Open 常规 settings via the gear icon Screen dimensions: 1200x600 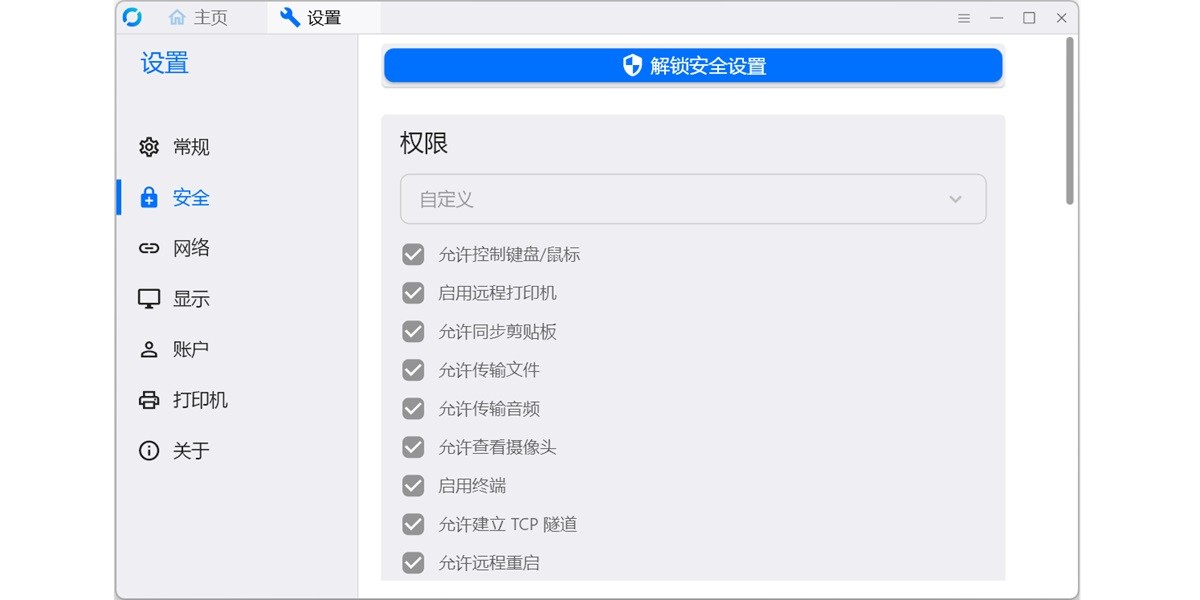pyautogui.click(x=148, y=147)
